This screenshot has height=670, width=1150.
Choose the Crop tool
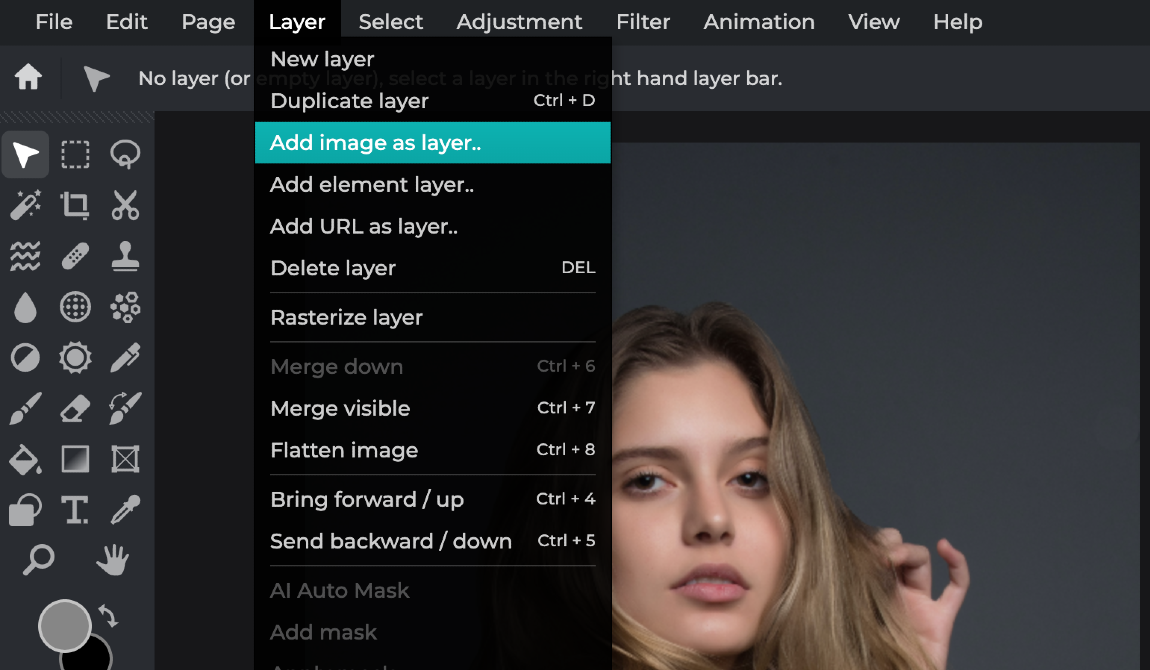tap(75, 205)
